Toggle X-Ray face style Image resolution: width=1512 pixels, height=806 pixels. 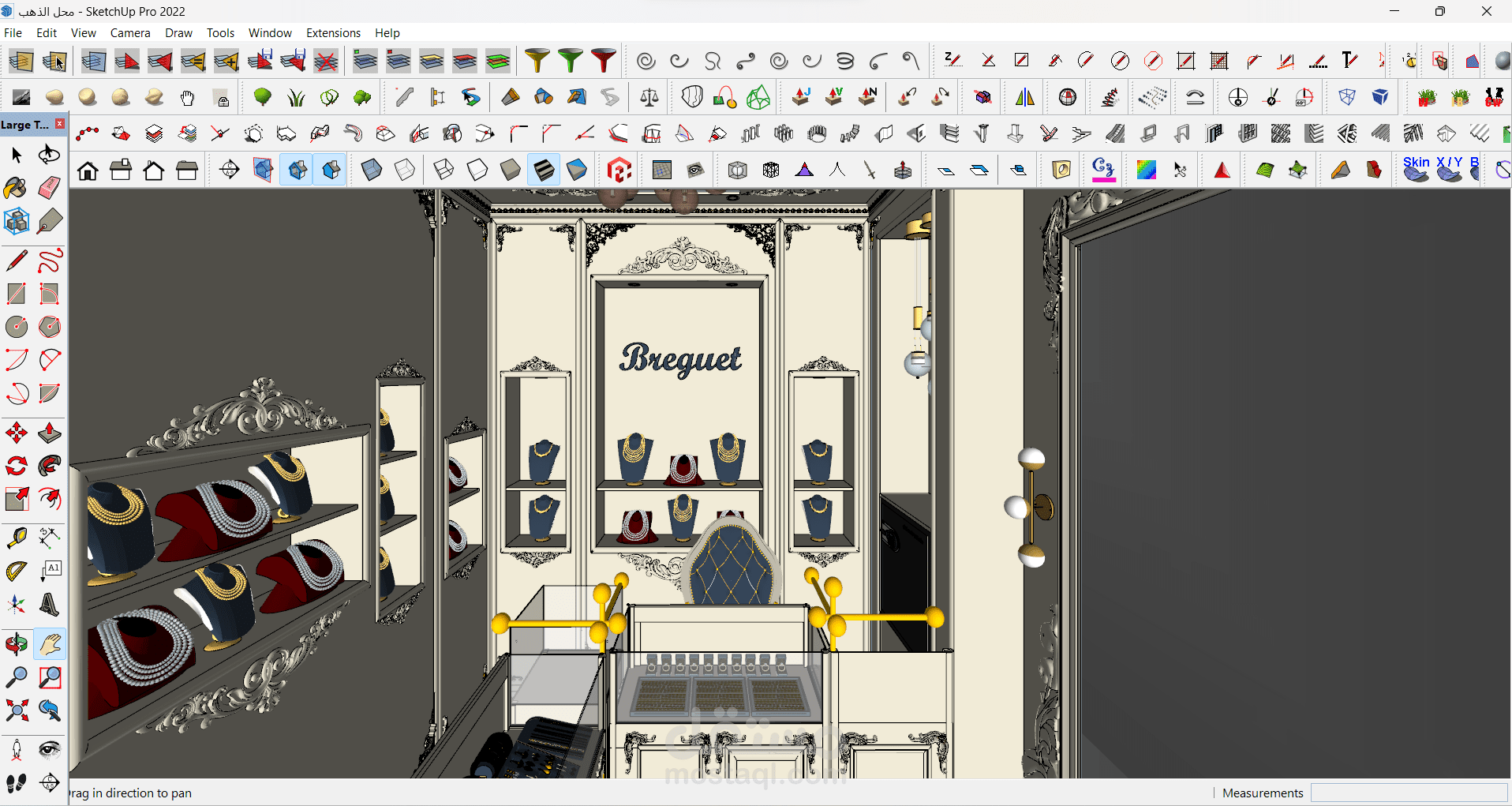372,170
